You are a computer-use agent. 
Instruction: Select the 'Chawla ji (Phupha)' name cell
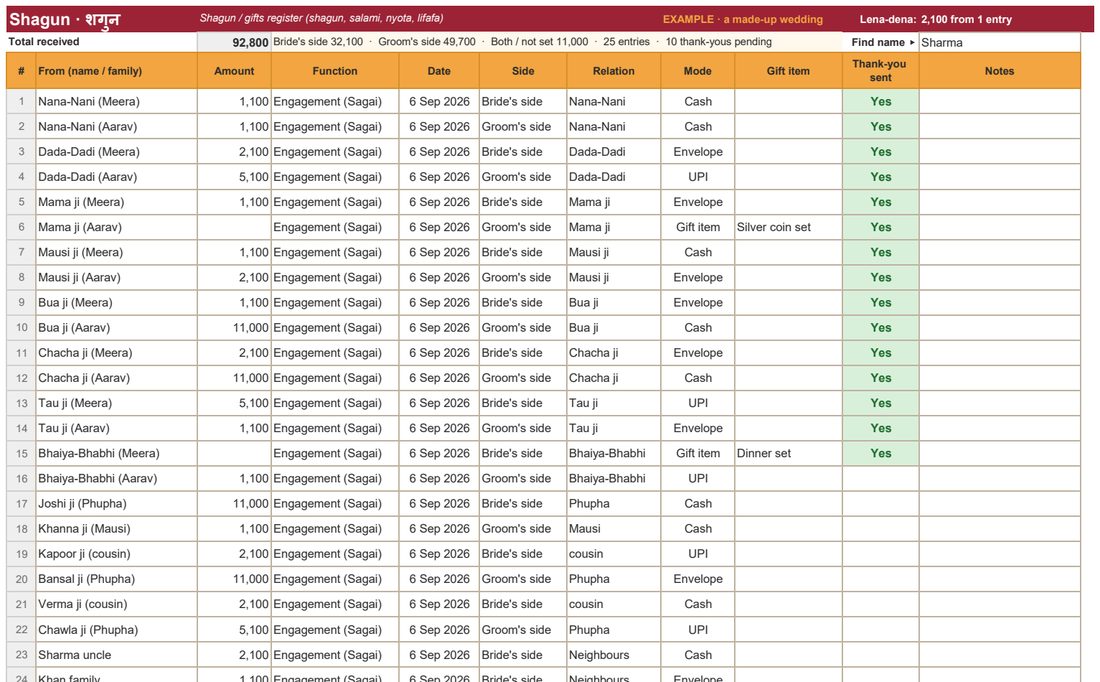click(116, 630)
